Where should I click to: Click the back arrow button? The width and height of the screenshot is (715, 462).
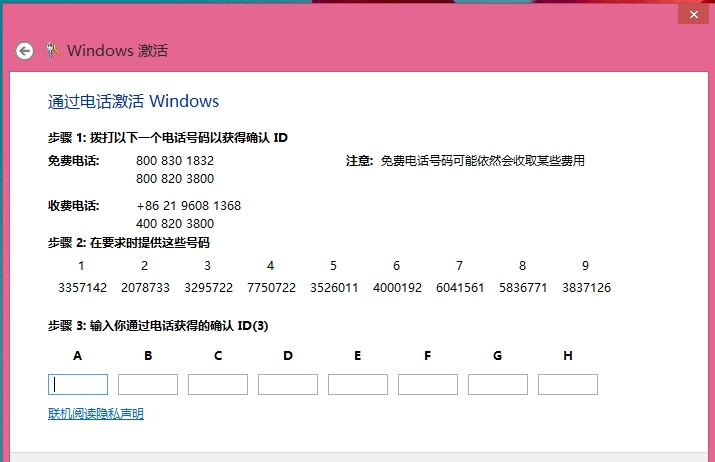pyautogui.click(x=25, y=51)
